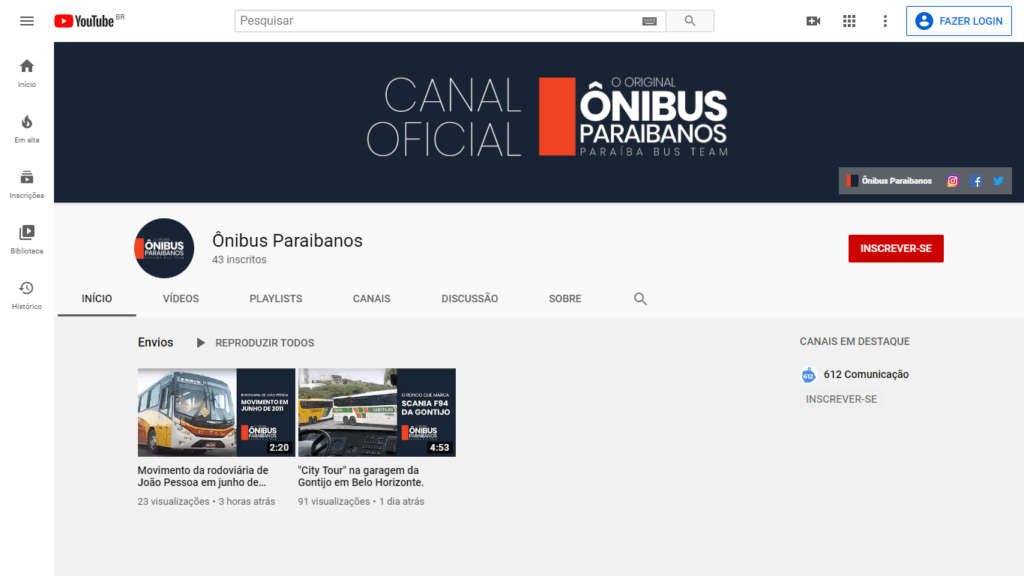Open the 612 Comunicação channel name

(866, 374)
